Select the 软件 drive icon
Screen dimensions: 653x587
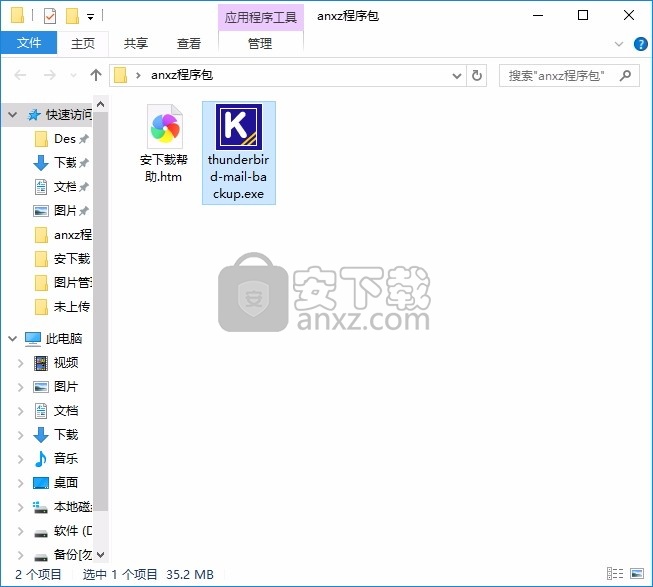tap(41, 532)
